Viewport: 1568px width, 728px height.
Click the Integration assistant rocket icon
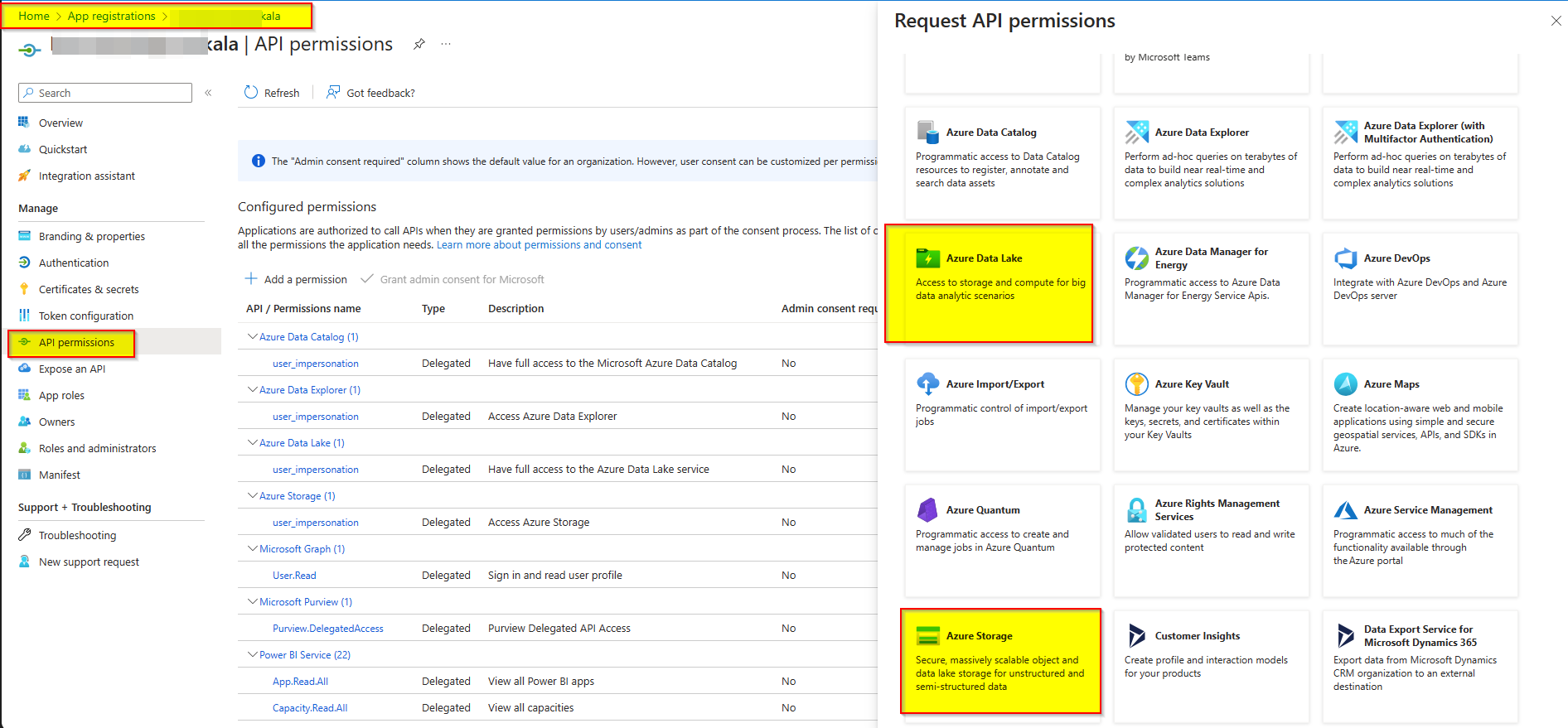(x=24, y=176)
